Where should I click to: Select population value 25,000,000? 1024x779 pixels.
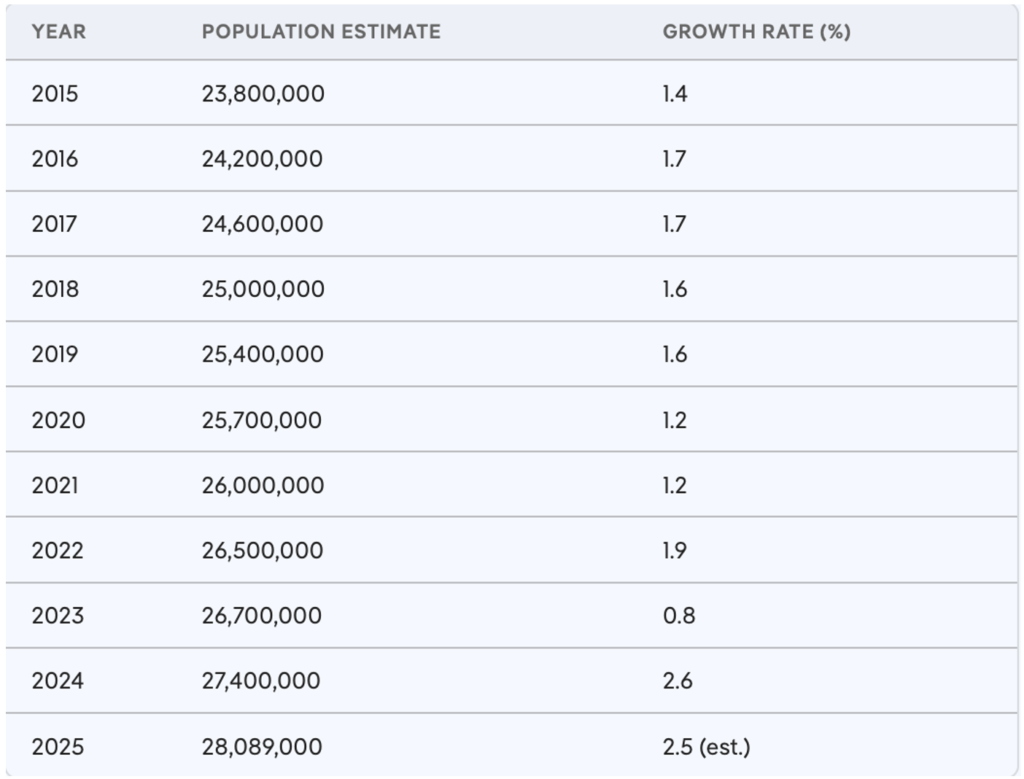[x=263, y=290]
